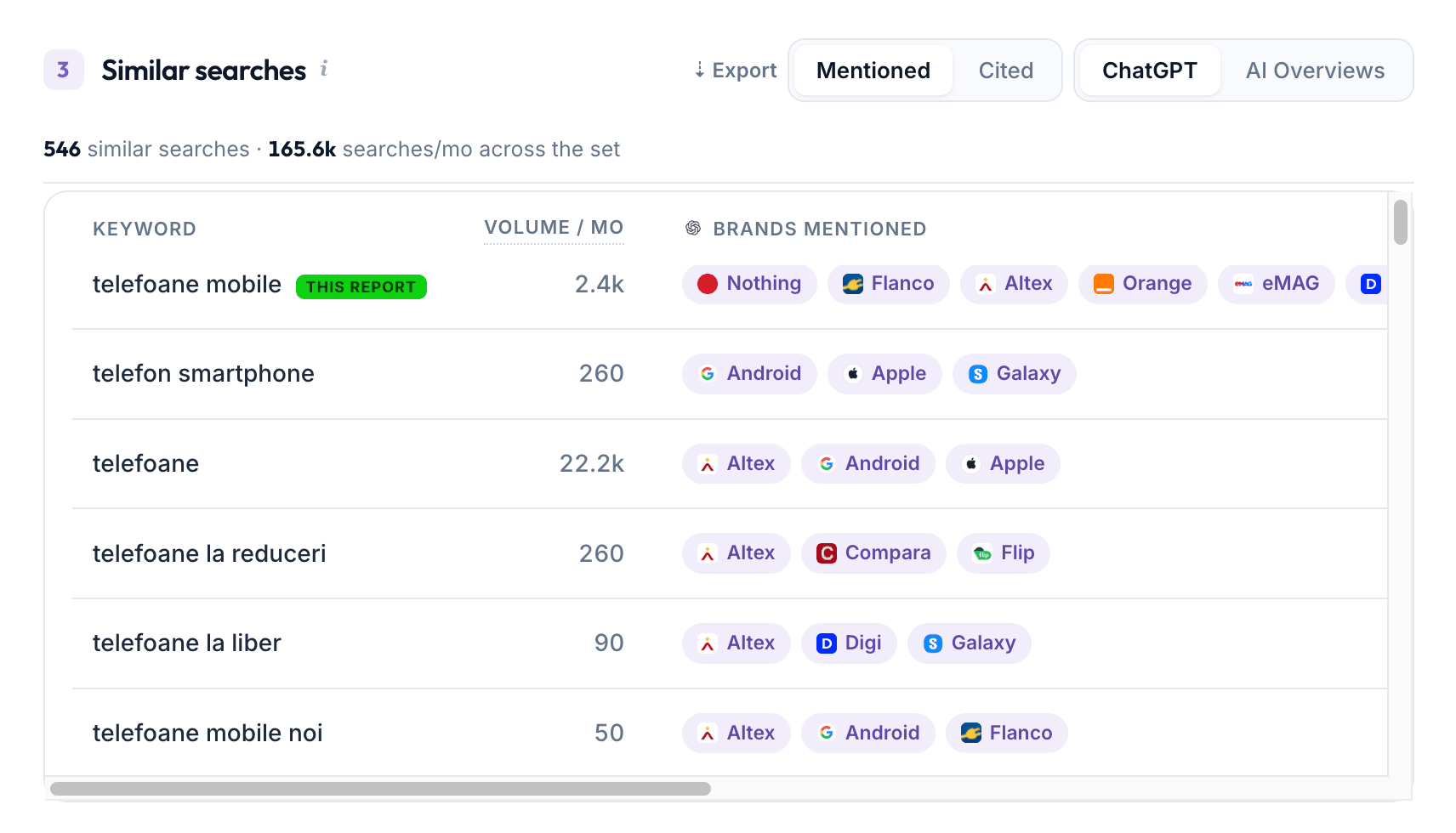The height and width of the screenshot is (833, 1456).
Task: Click the Altex chip in telefoane la reduceri row
Action: point(736,553)
